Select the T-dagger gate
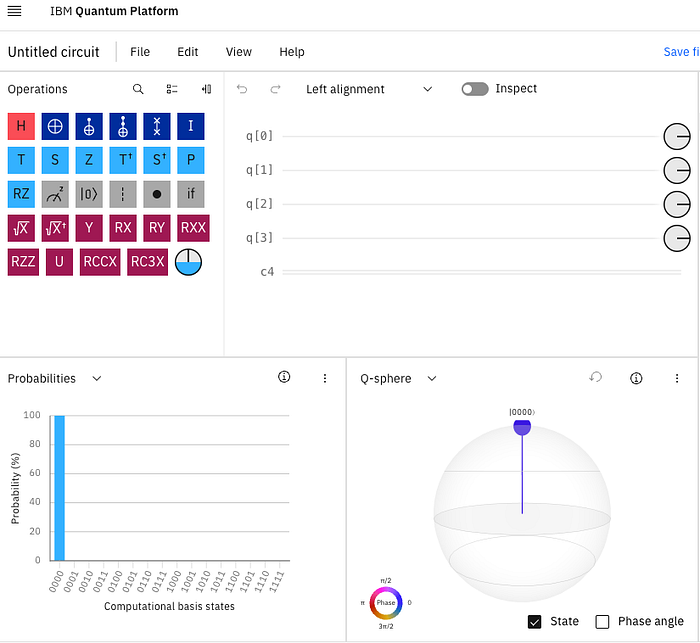The image size is (700, 643). 123,160
